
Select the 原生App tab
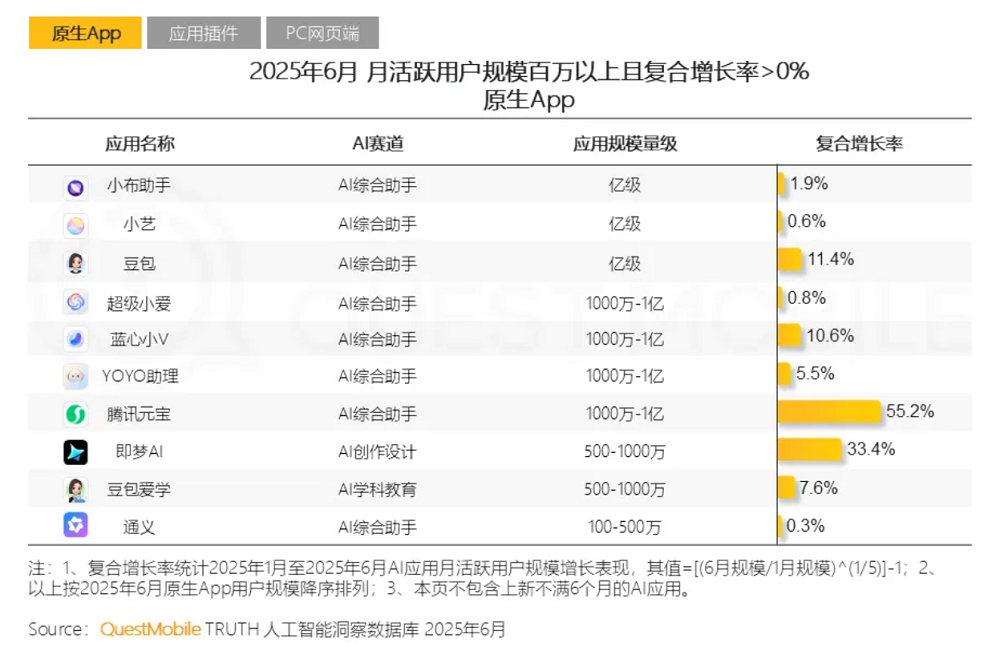pyautogui.click(x=85, y=33)
